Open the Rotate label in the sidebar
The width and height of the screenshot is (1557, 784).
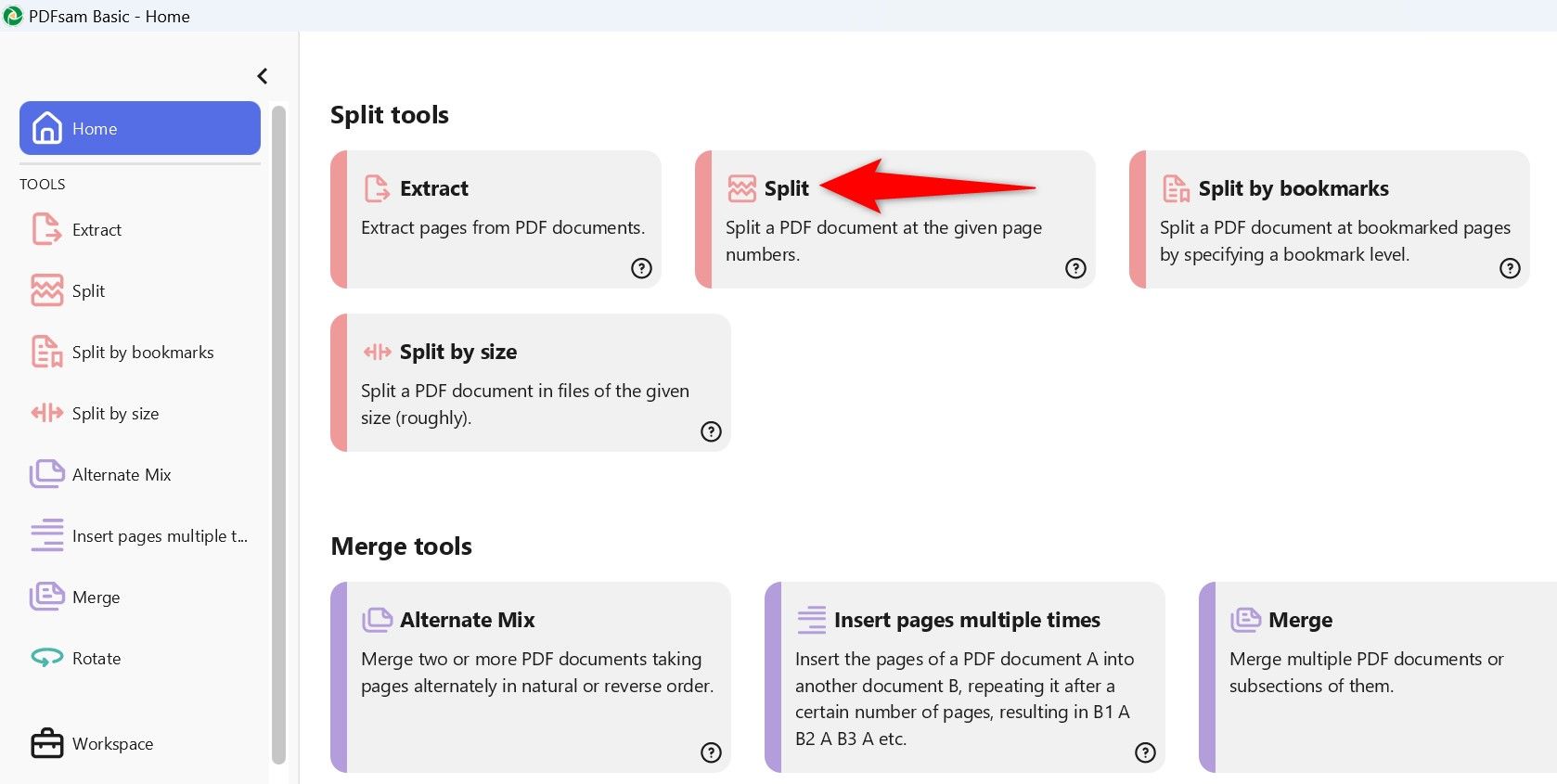(97, 659)
